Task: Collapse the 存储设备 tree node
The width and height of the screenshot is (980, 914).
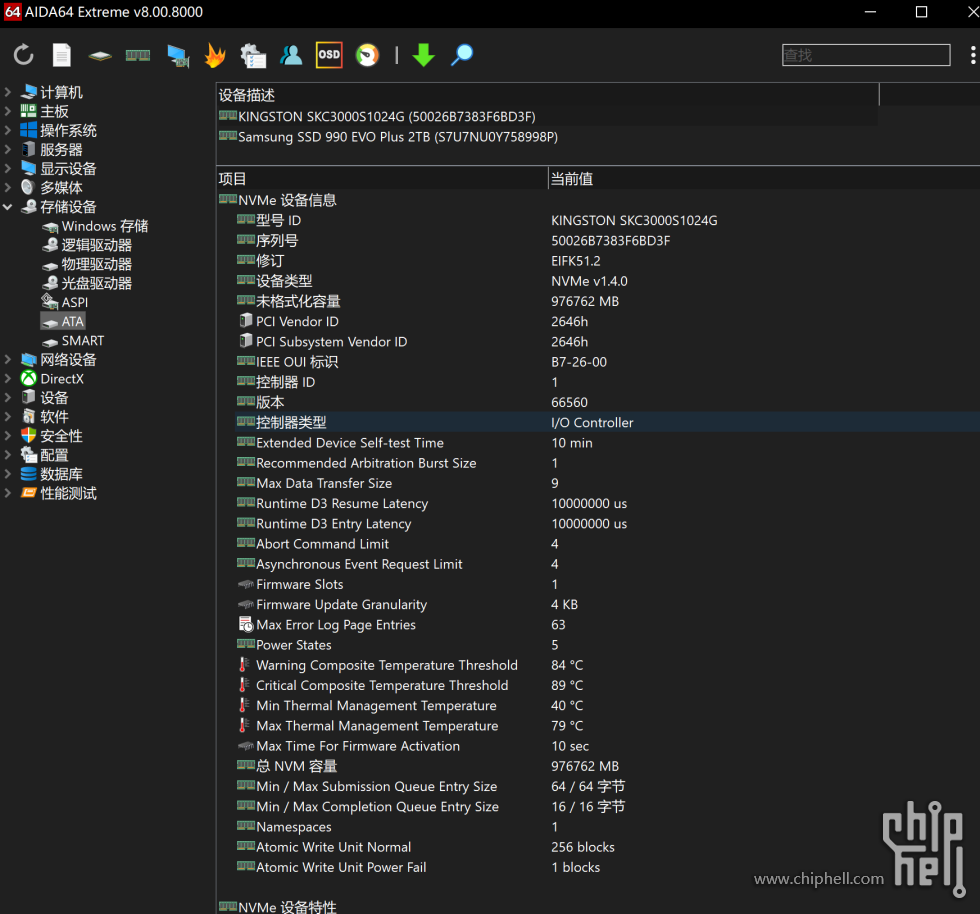Action: click(8, 207)
